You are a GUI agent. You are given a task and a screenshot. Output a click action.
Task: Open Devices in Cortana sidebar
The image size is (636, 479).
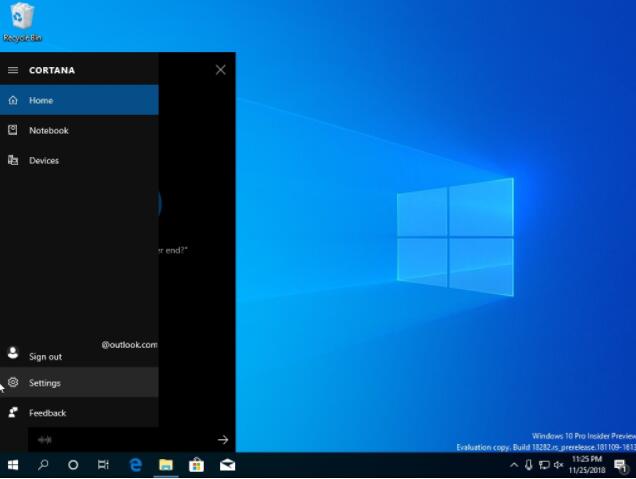coord(79,161)
